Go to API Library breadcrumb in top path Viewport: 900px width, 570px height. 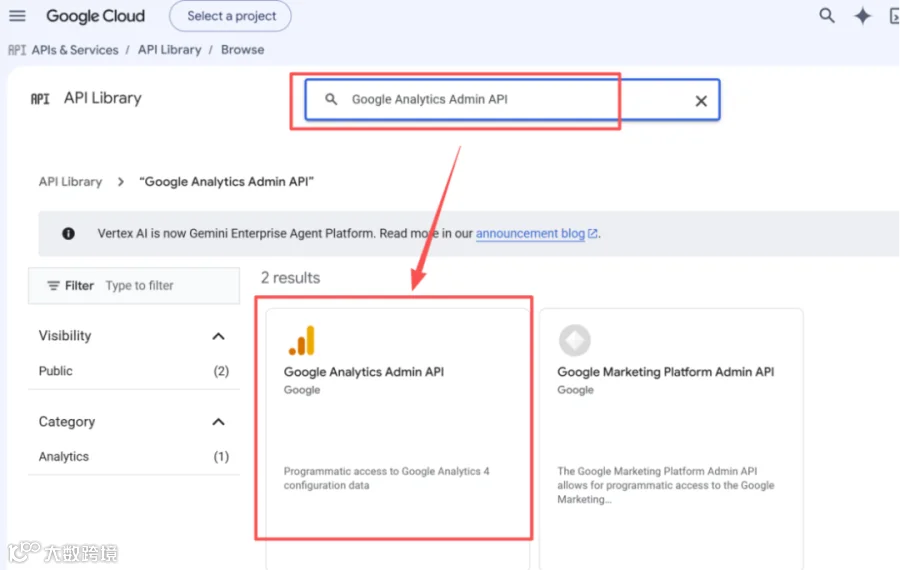pyautogui.click(x=169, y=50)
